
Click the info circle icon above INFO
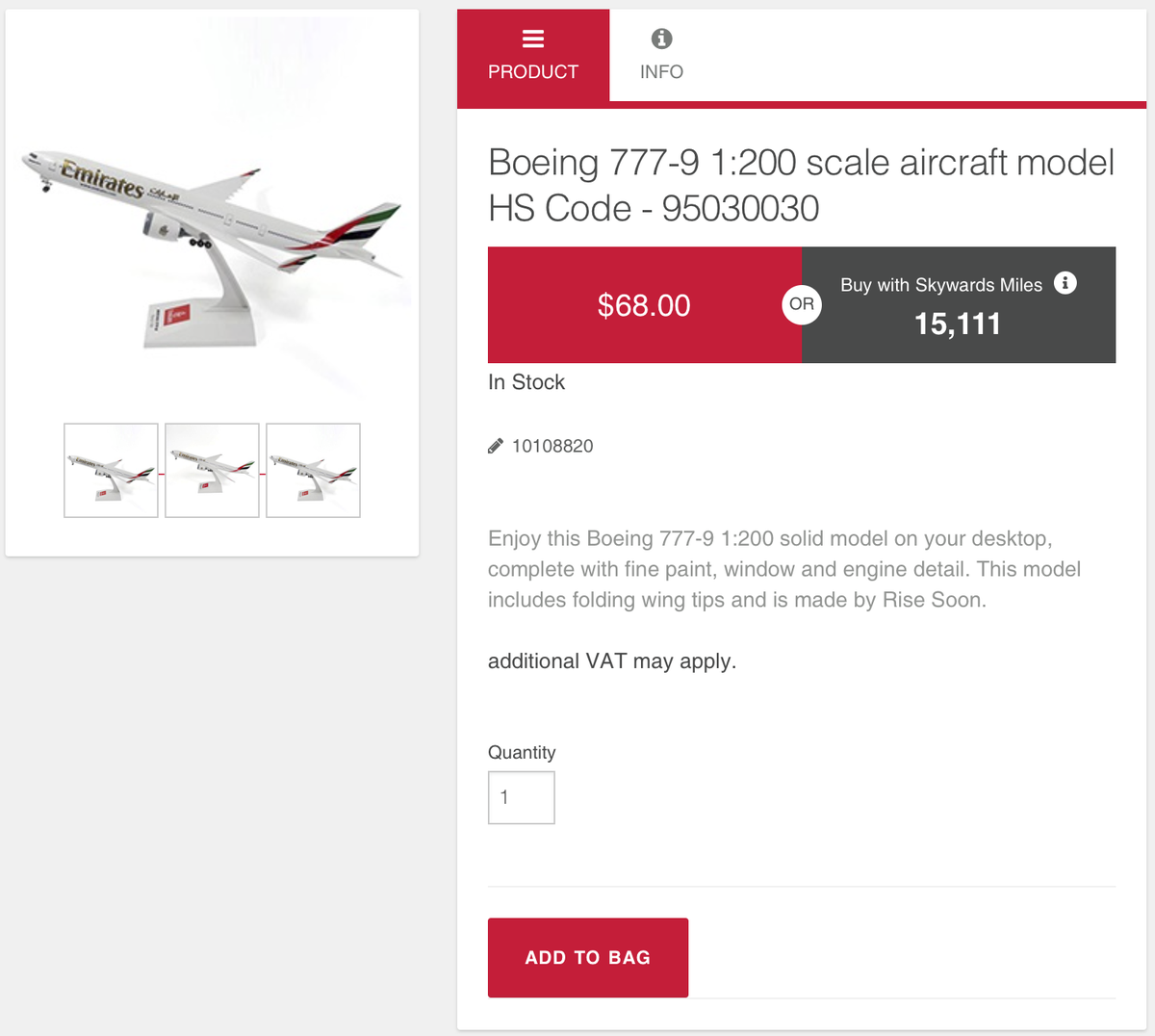point(661,39)
